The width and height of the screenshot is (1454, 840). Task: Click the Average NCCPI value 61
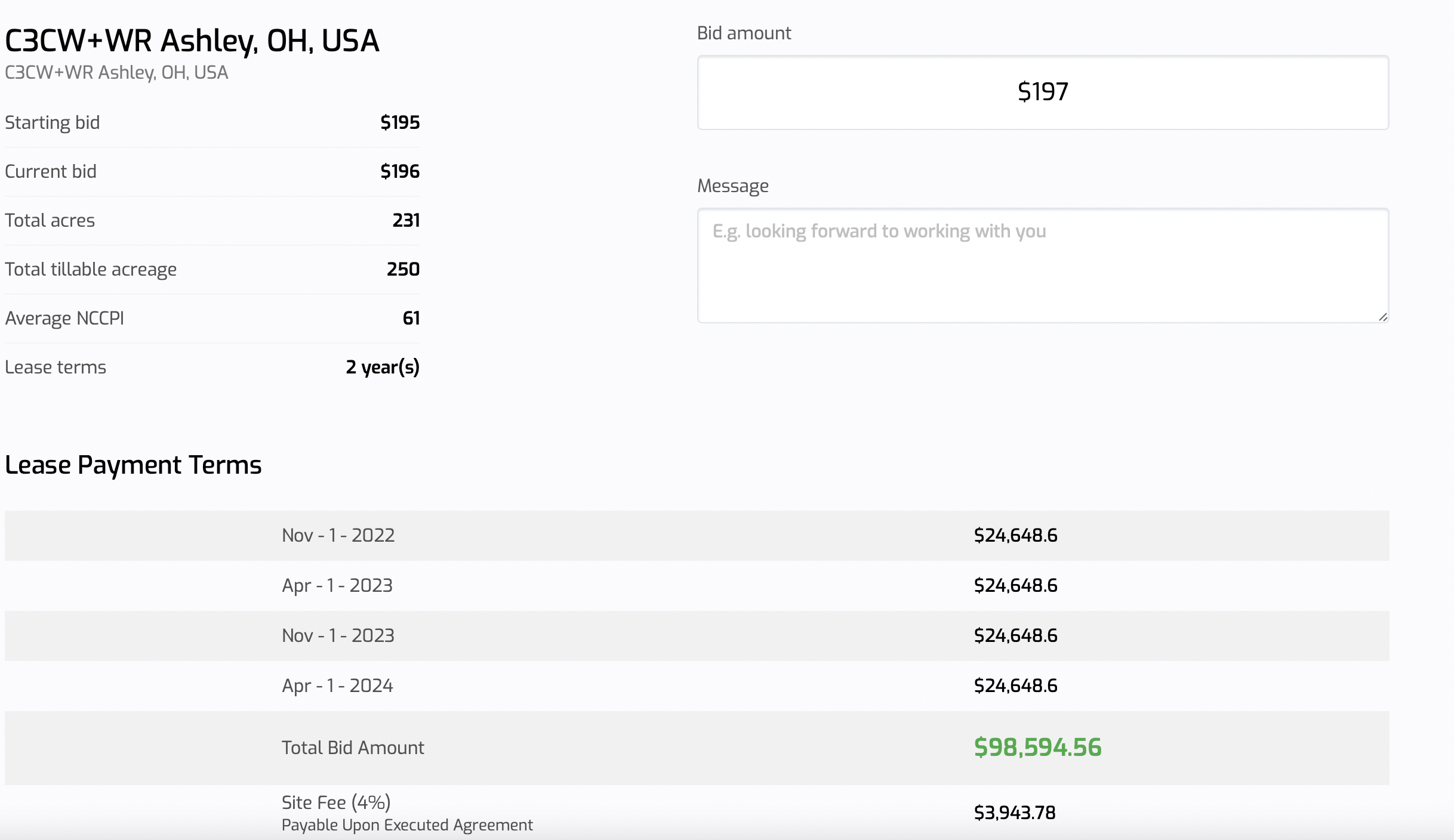pyautogui.click(x=411, y=318)
